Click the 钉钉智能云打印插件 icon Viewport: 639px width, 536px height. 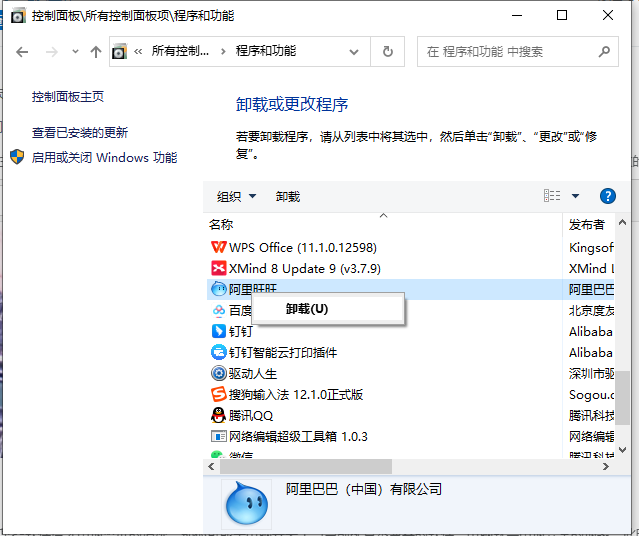[218, 352]
